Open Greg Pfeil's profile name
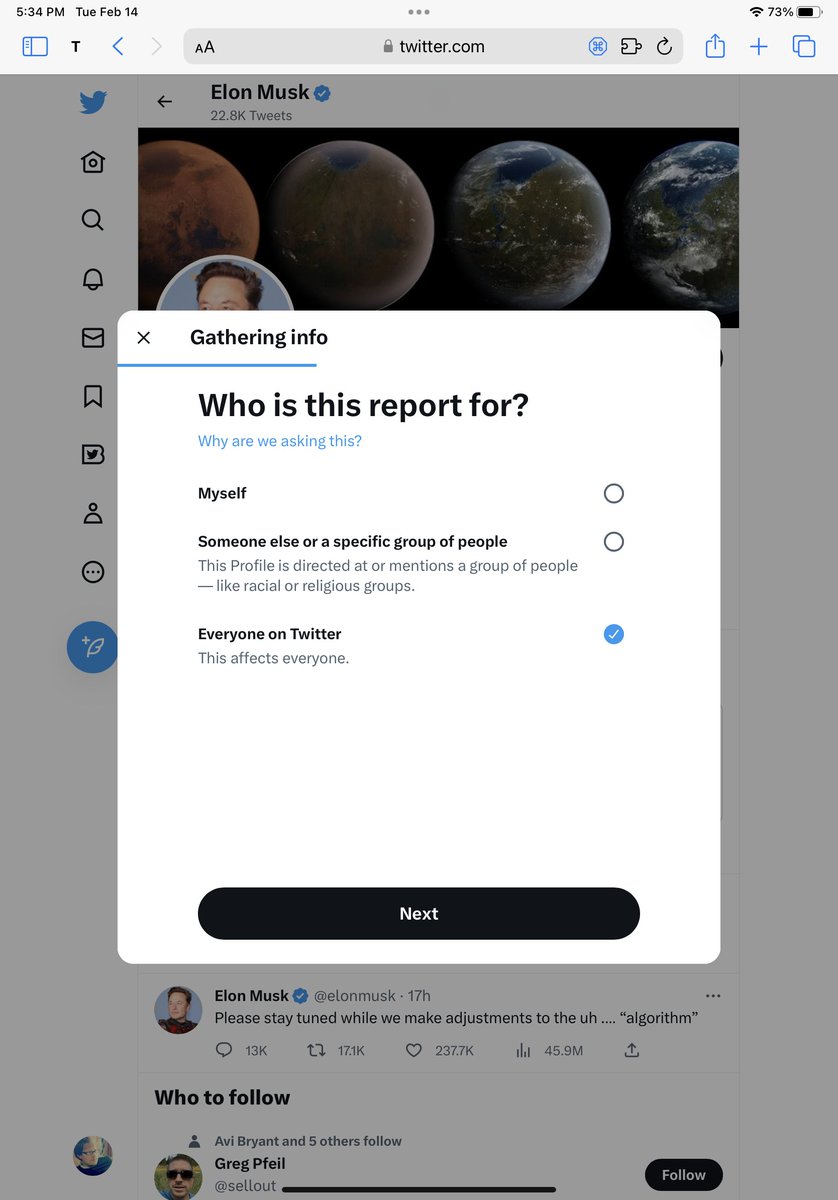838x1200 pixels. [x=250, y=1164]
